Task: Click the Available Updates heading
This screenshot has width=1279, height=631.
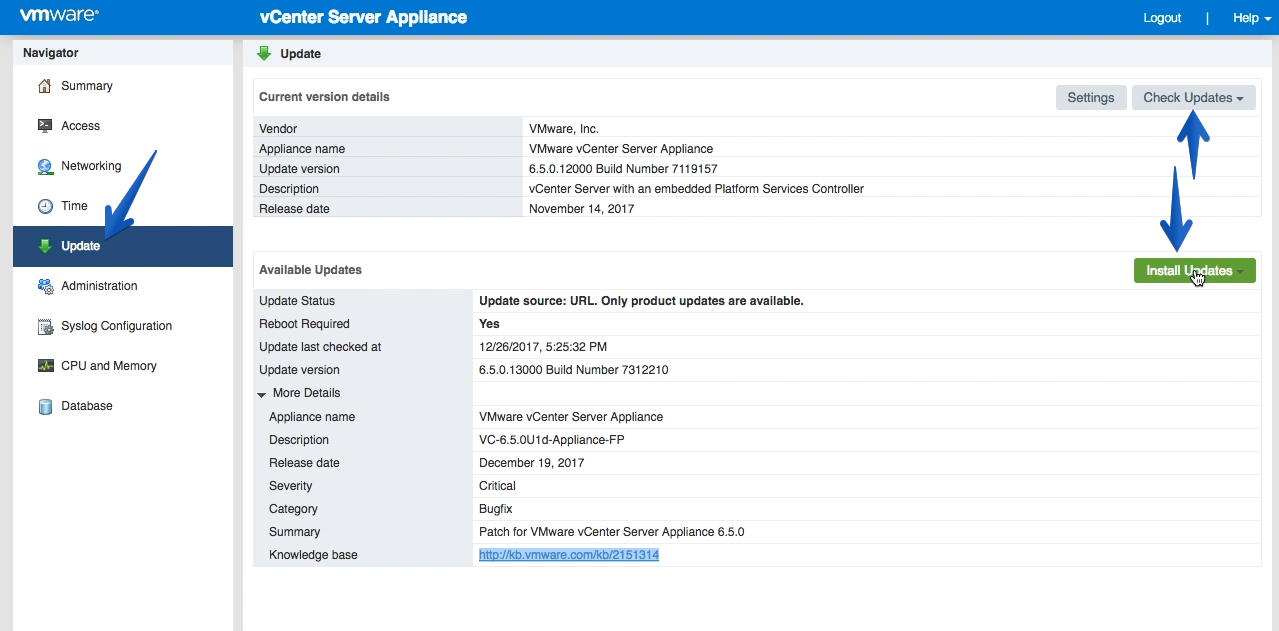Action: [x=310, y=270]
